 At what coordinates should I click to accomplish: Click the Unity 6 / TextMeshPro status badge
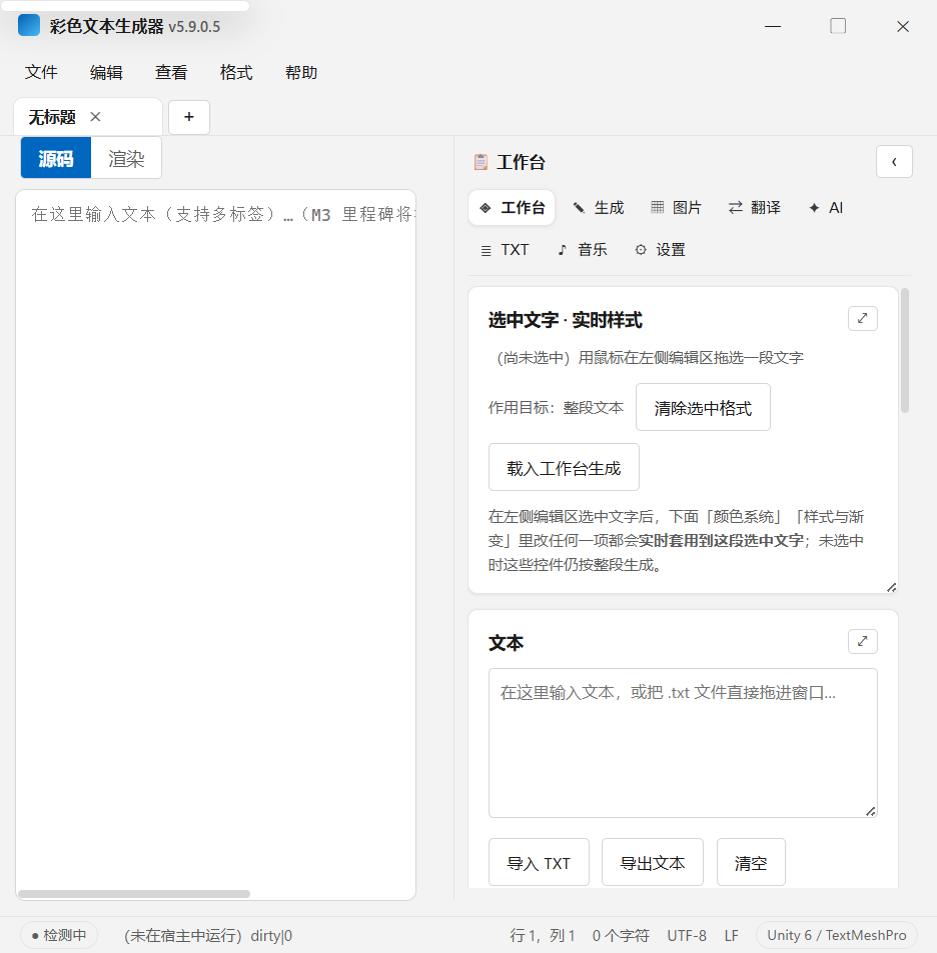point(837,935)
